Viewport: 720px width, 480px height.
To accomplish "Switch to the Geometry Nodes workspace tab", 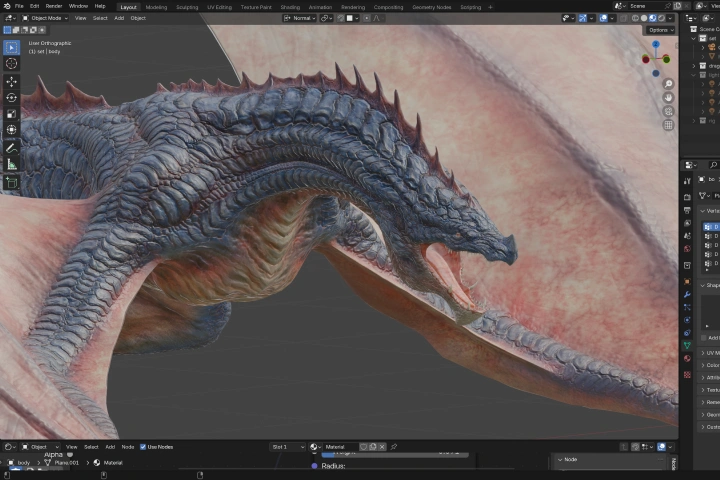I will click(x=432, y=7).
